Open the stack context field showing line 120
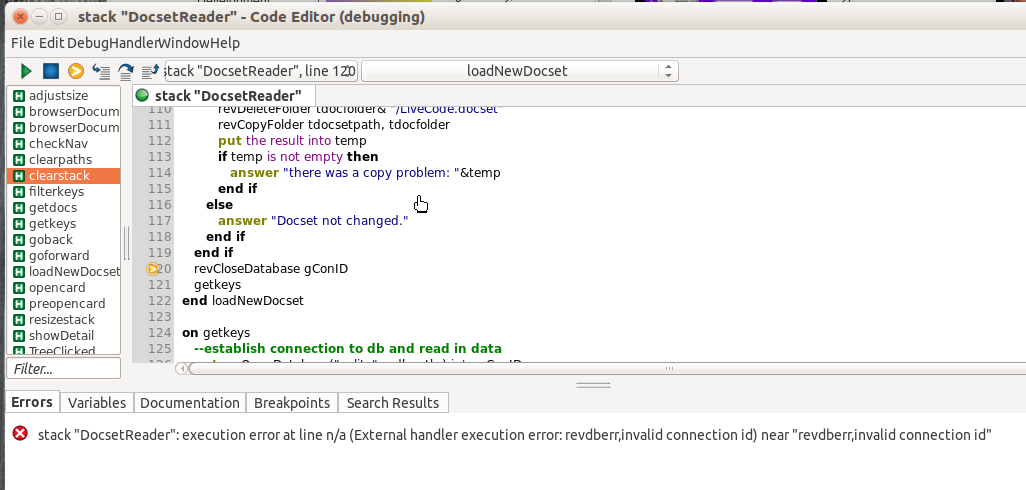 pyautogui.click(x=259, y=71)
